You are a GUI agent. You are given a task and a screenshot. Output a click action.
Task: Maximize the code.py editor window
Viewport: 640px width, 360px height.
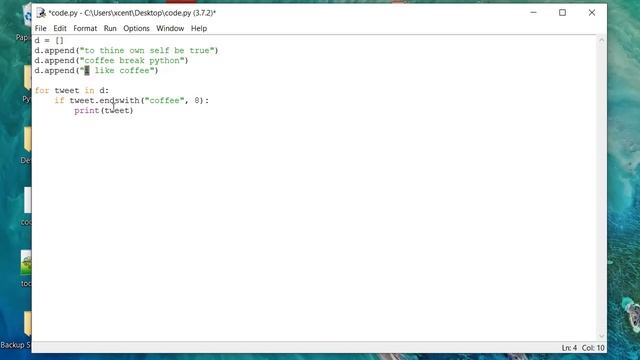pos(562,13)
